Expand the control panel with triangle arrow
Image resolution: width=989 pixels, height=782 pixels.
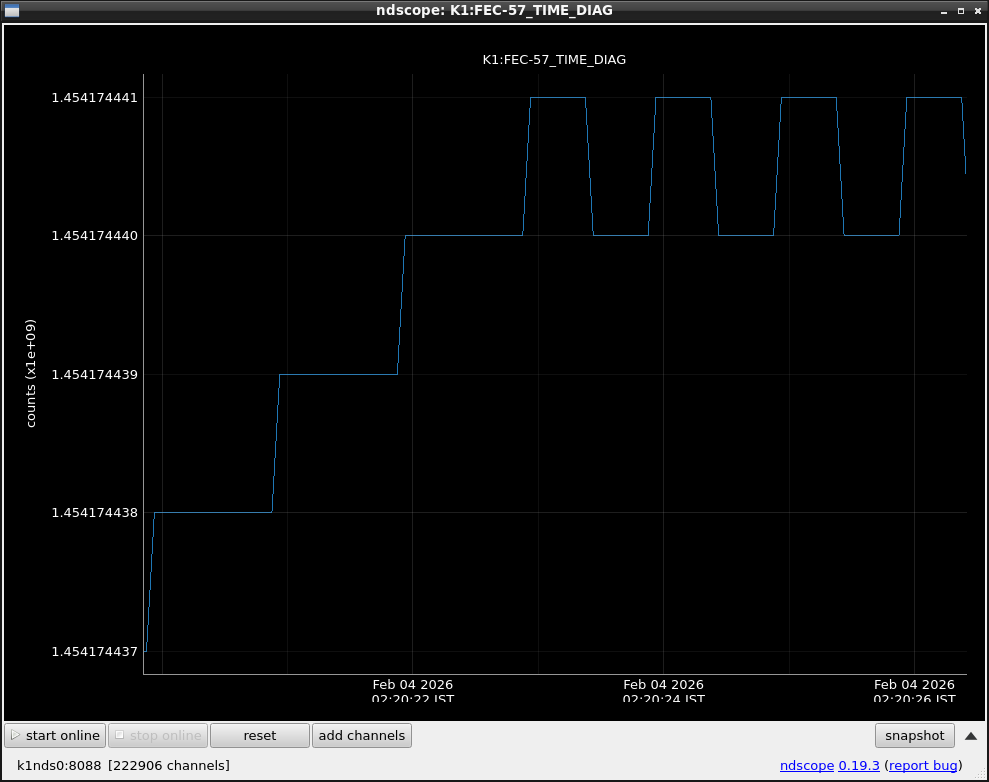[970, 736]
